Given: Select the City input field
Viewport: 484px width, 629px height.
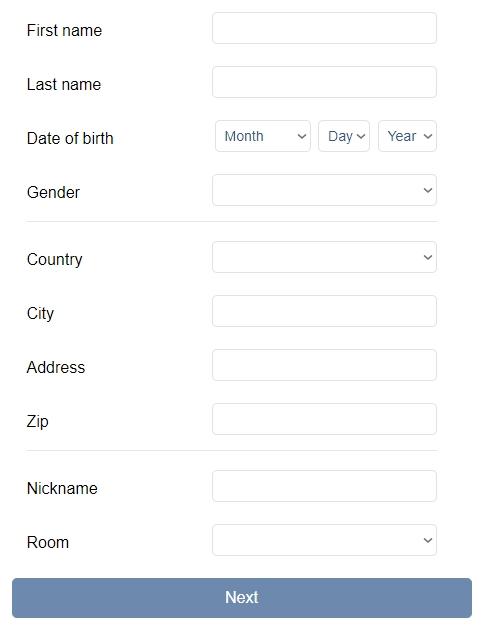Looking at the screenshot, I should pos(324,311).
